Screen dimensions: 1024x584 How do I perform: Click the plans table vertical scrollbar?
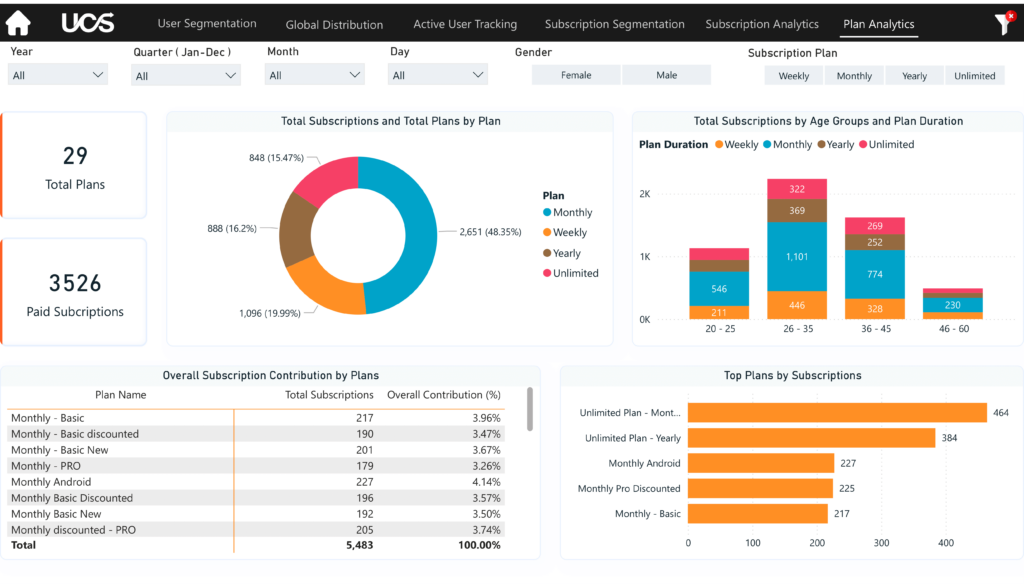coord(529,409)
